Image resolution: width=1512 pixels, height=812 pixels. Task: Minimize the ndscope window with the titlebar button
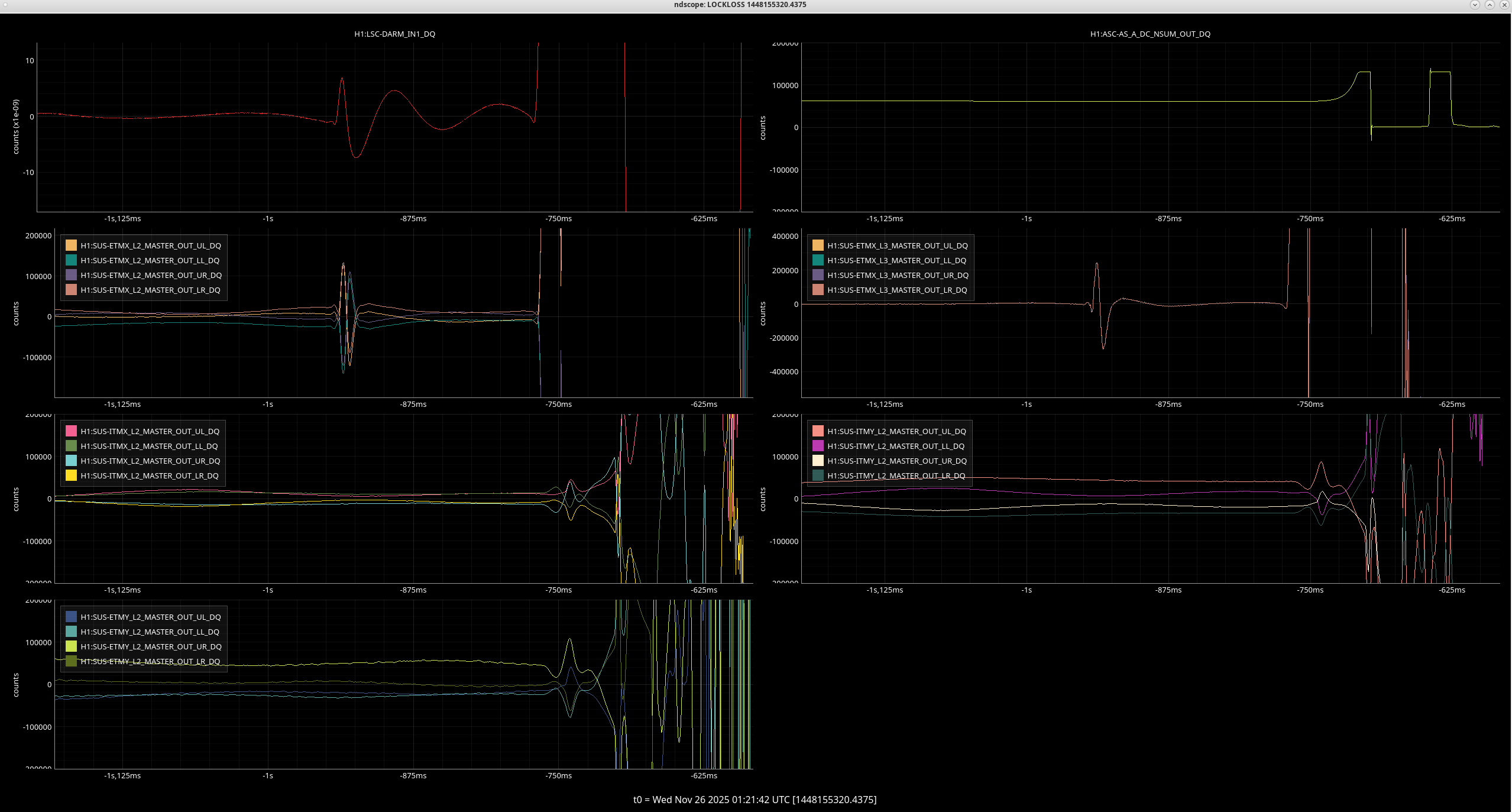1475,5
